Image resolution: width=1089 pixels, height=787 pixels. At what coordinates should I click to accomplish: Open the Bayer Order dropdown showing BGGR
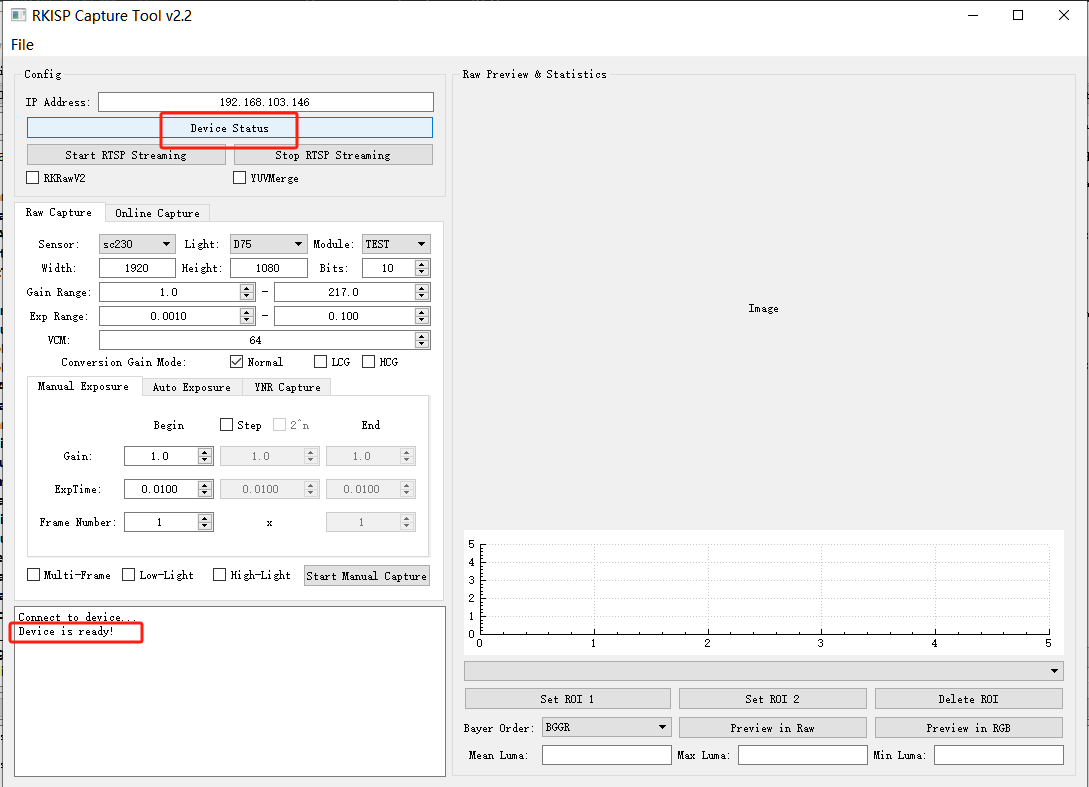click(x=607, y=727)
